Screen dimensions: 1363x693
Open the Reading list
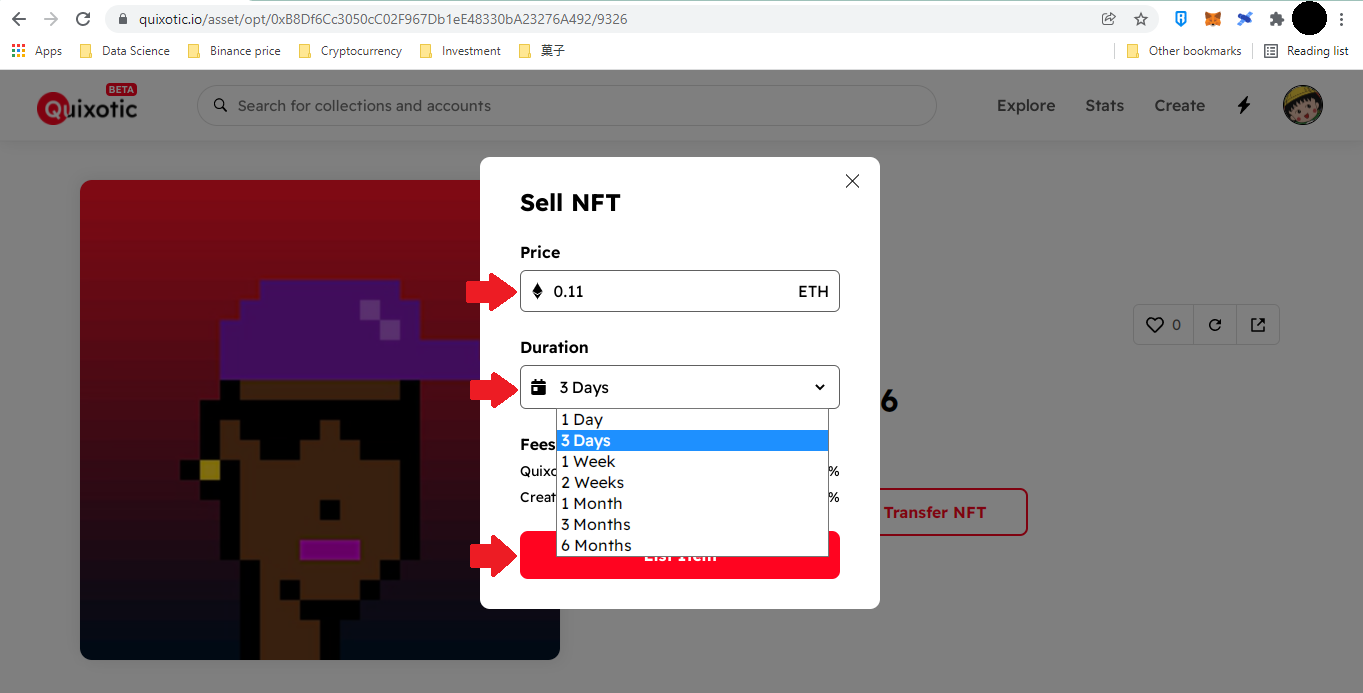click(1307, 51)
